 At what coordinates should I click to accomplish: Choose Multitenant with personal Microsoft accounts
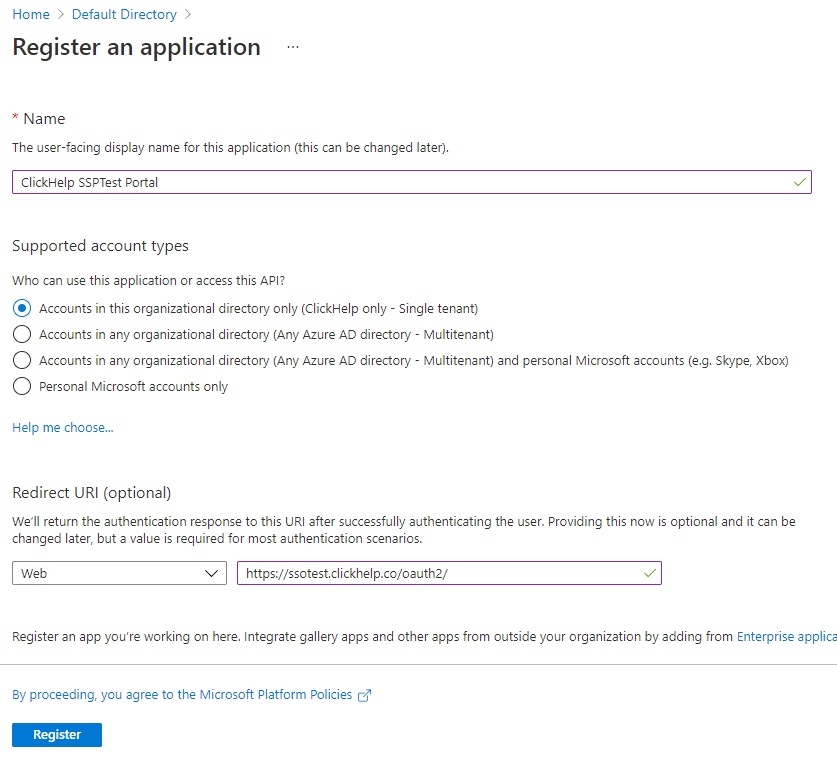click(x=22, y=360)
